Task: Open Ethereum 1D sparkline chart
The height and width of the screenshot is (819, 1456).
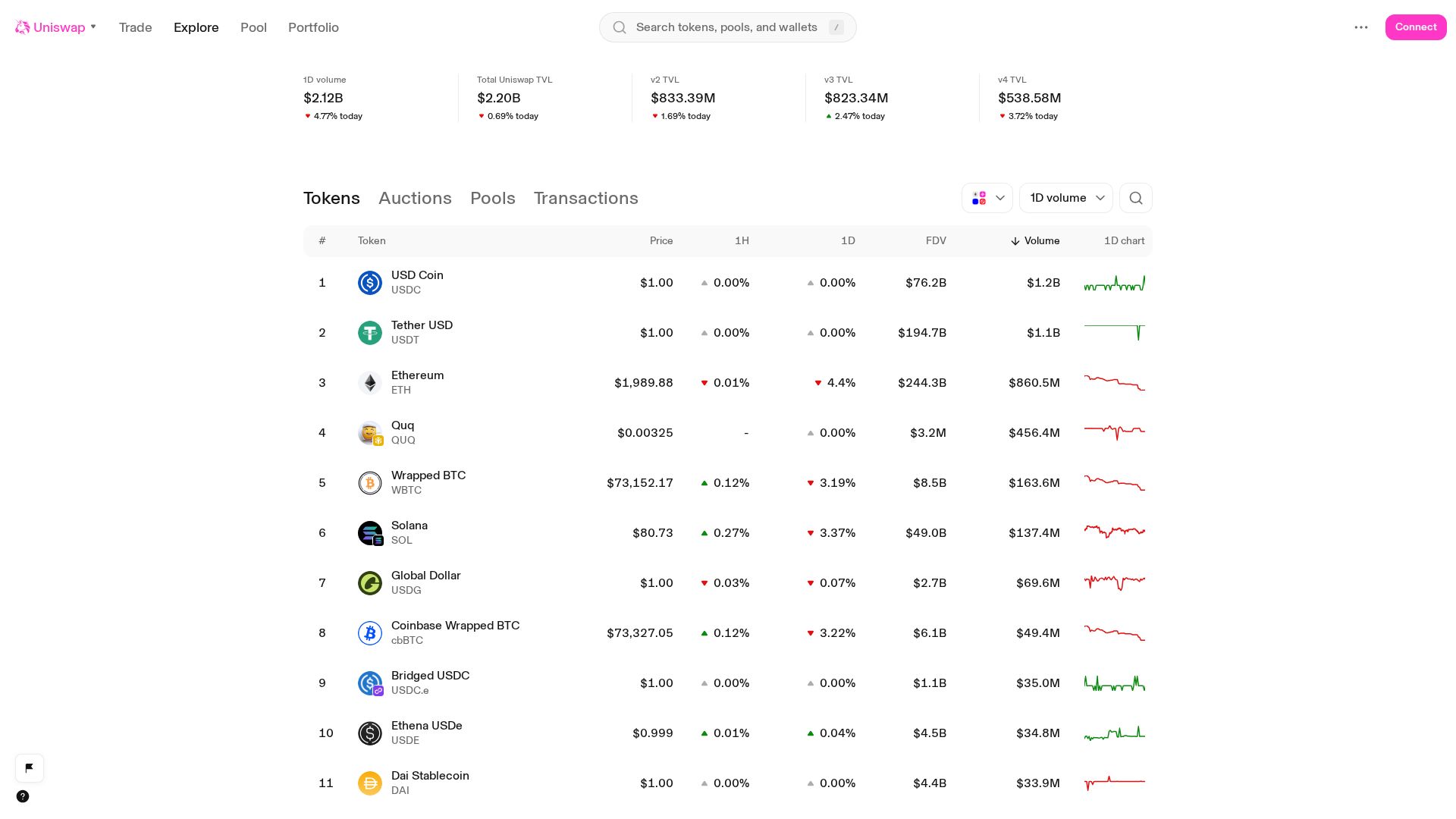Action: [x=1115, y=383]
